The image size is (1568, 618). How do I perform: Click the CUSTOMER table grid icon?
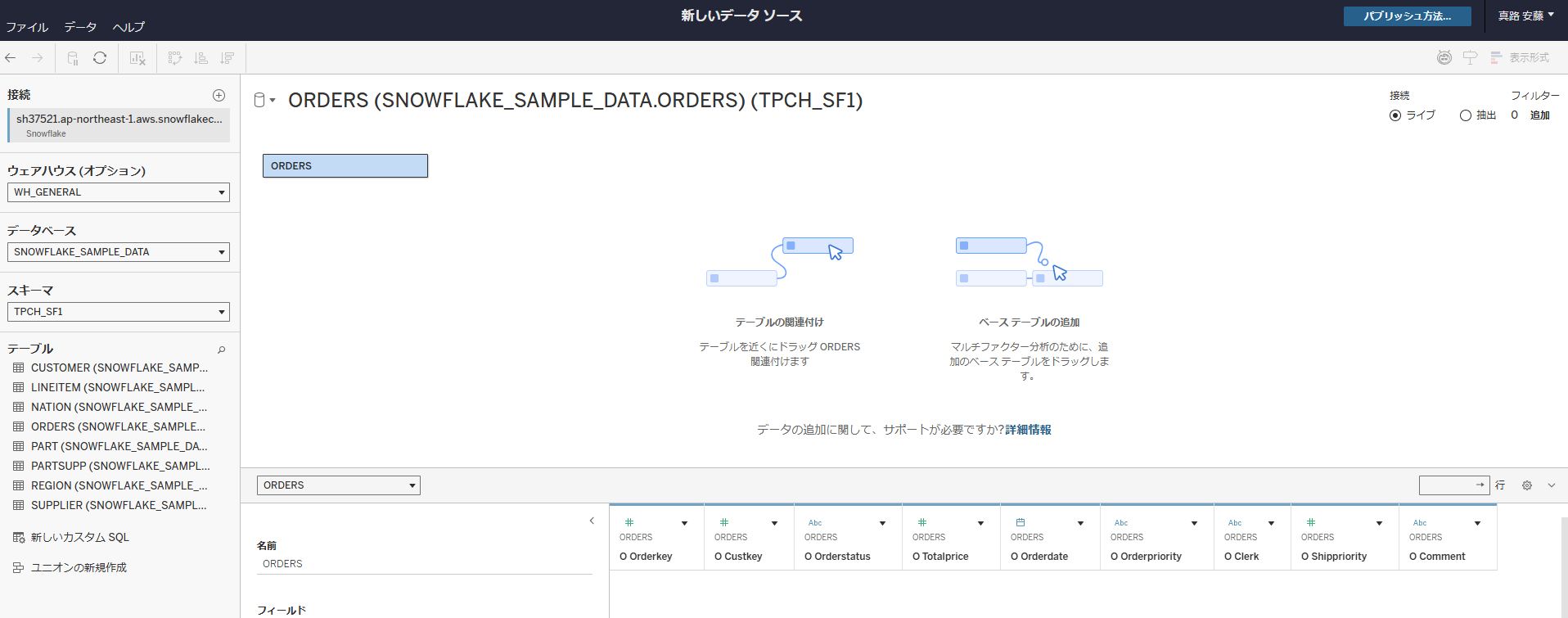19,368
